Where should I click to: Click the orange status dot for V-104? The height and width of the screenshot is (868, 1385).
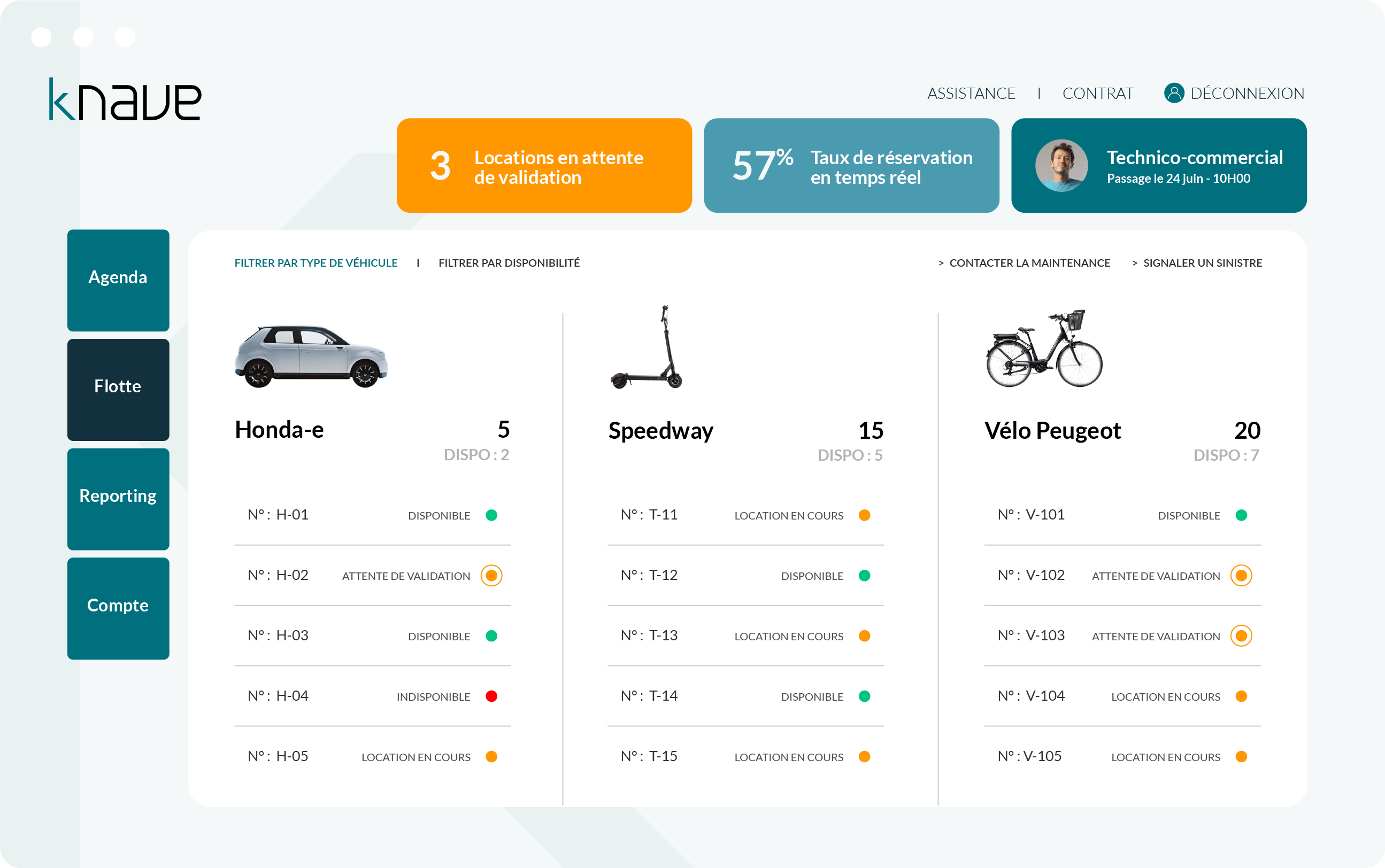(1241, 696)
